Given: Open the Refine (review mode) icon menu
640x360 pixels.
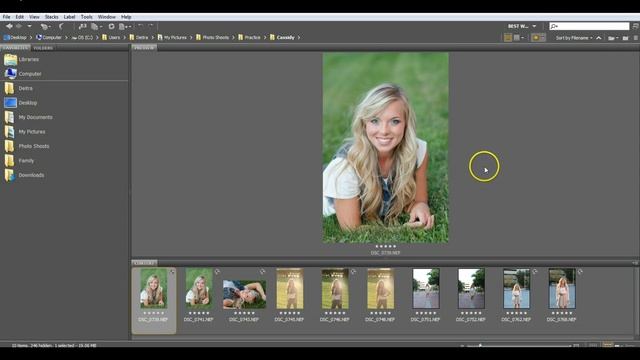Looking at the screenshot, I should [x=96, y=26].
